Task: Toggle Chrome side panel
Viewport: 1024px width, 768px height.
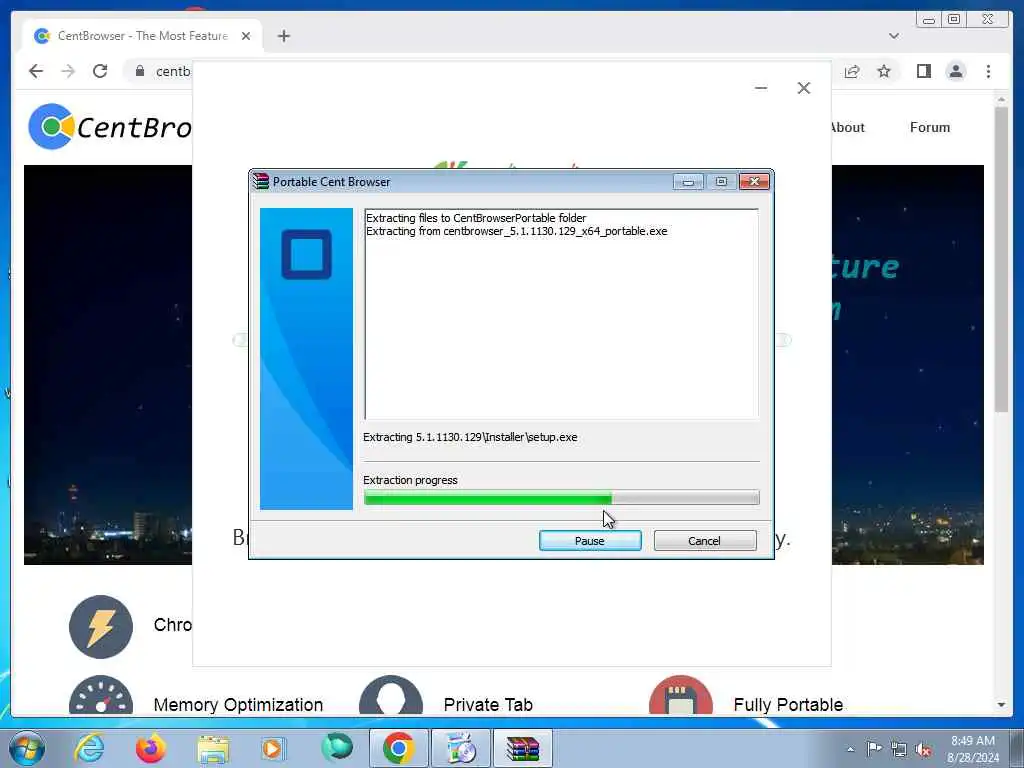Action: coord(923,71)
